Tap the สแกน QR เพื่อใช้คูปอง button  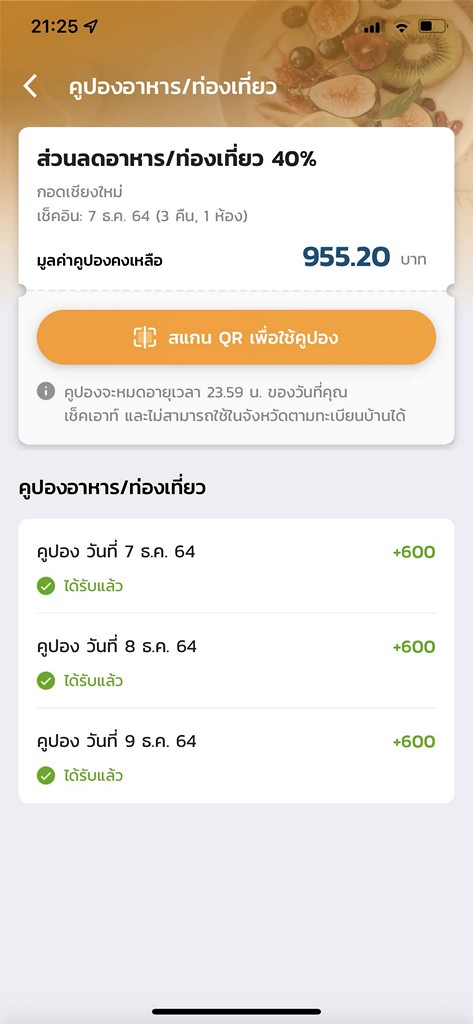pos(236,337)
